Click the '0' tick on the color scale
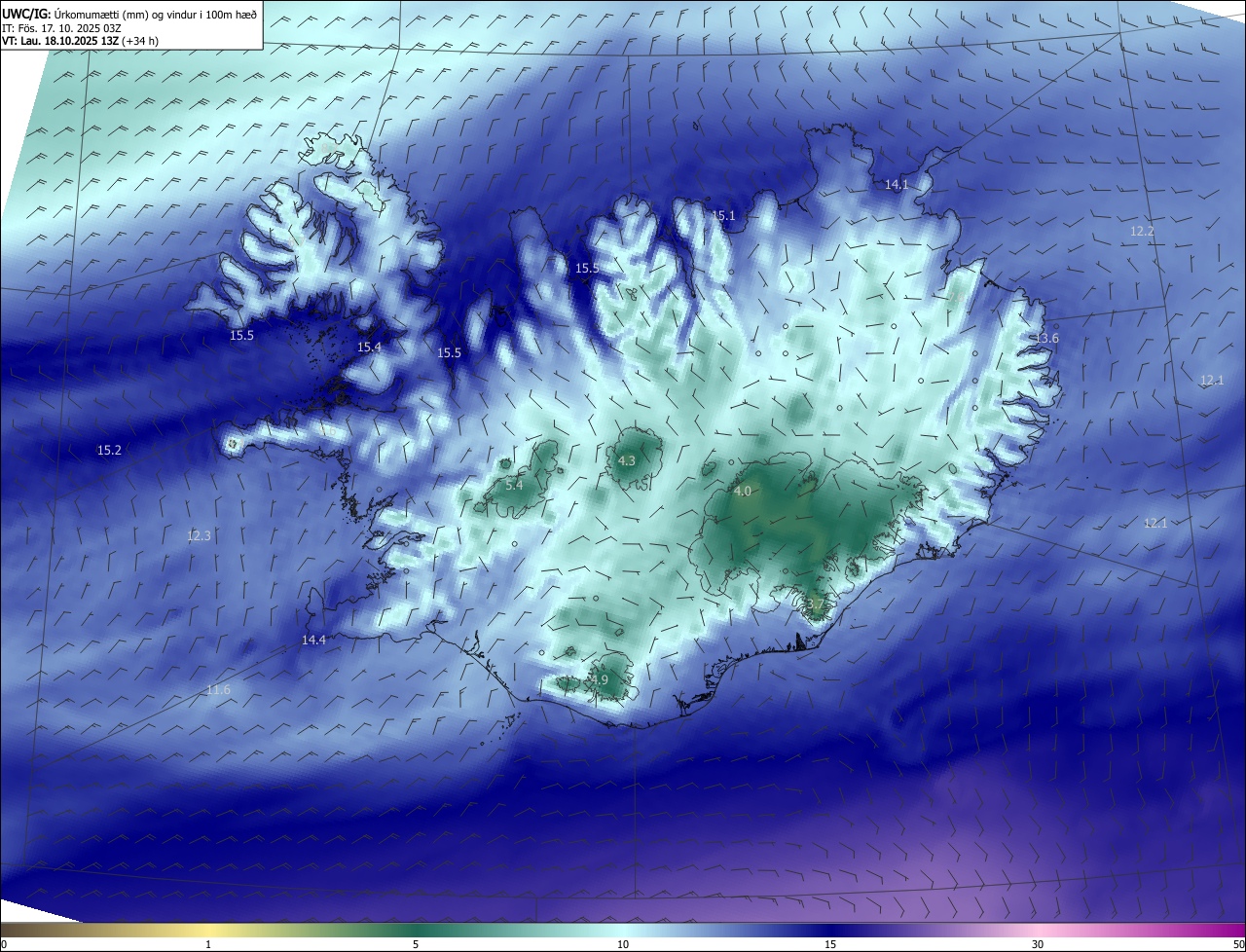The image size is (1246, 952). click(x=4, y=944)
